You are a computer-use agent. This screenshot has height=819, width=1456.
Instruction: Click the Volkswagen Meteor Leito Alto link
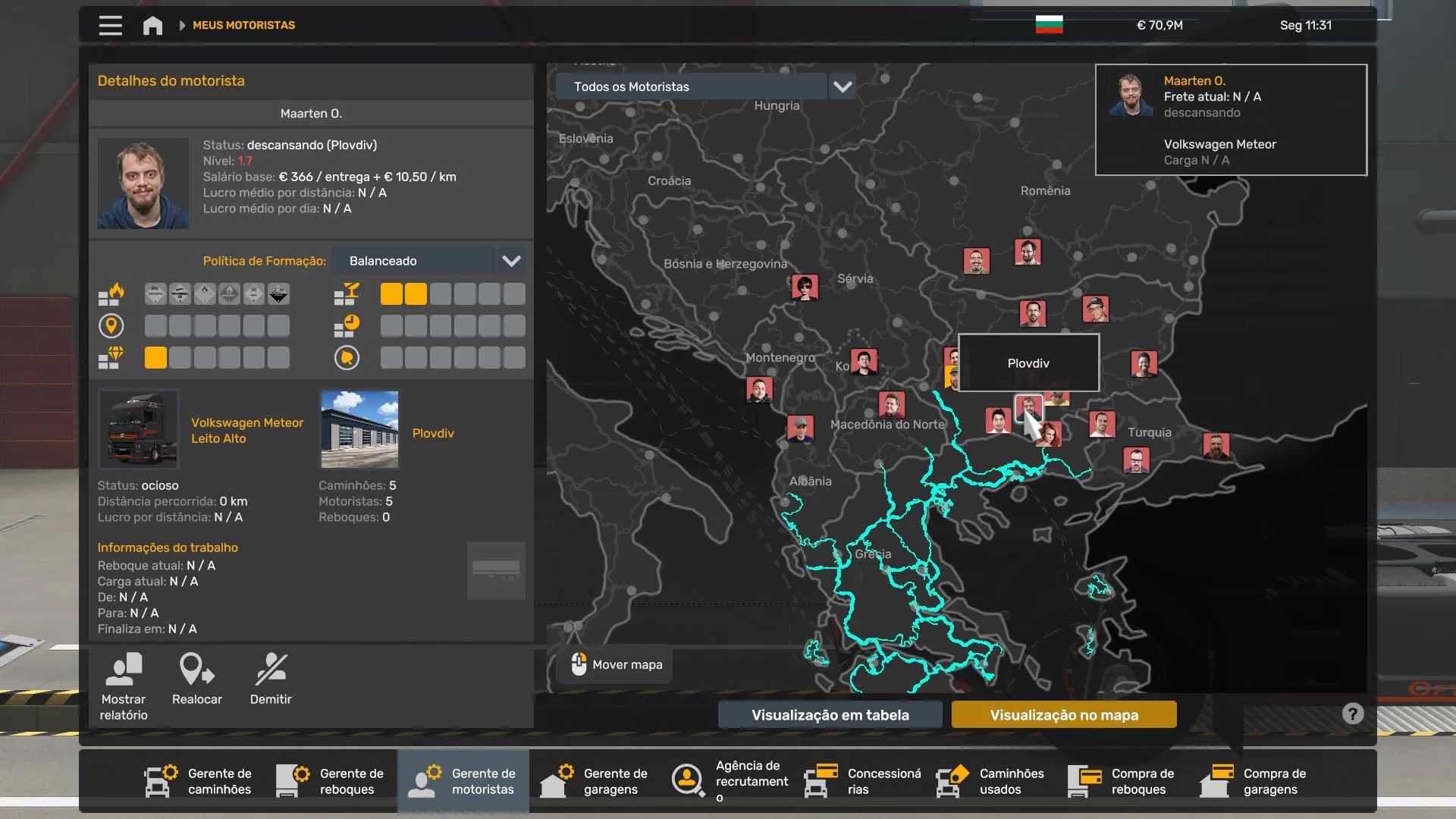tap(246, 430)
